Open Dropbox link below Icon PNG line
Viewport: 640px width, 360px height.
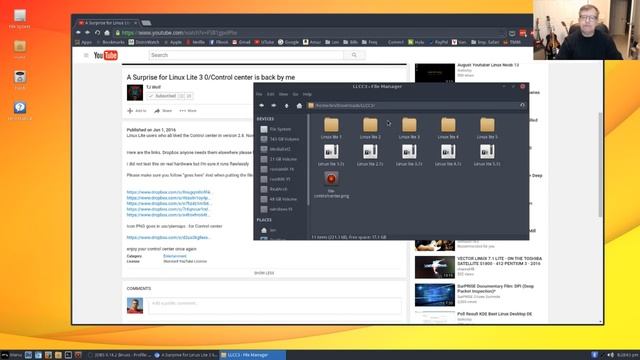[168, 238]
